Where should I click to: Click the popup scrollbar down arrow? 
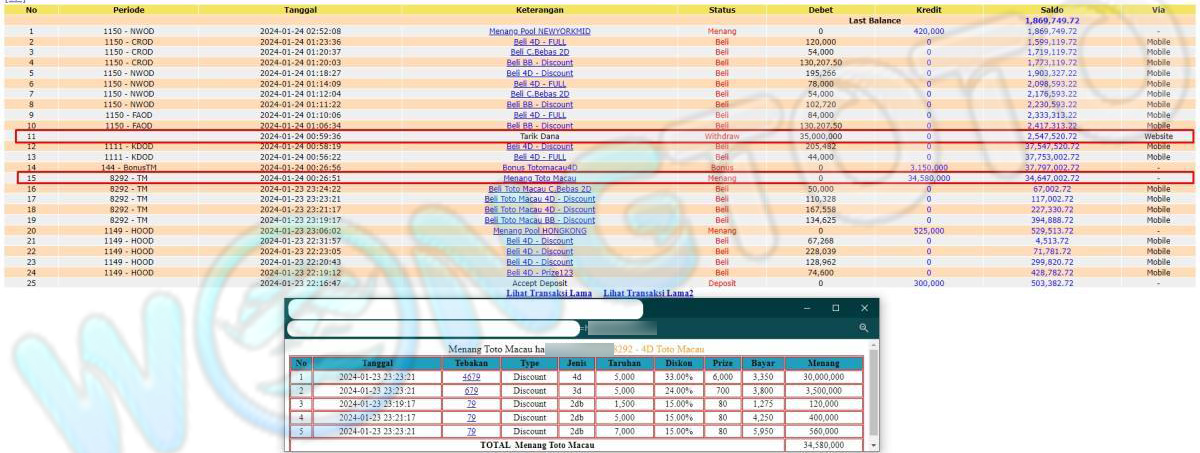tap(873, 444)
